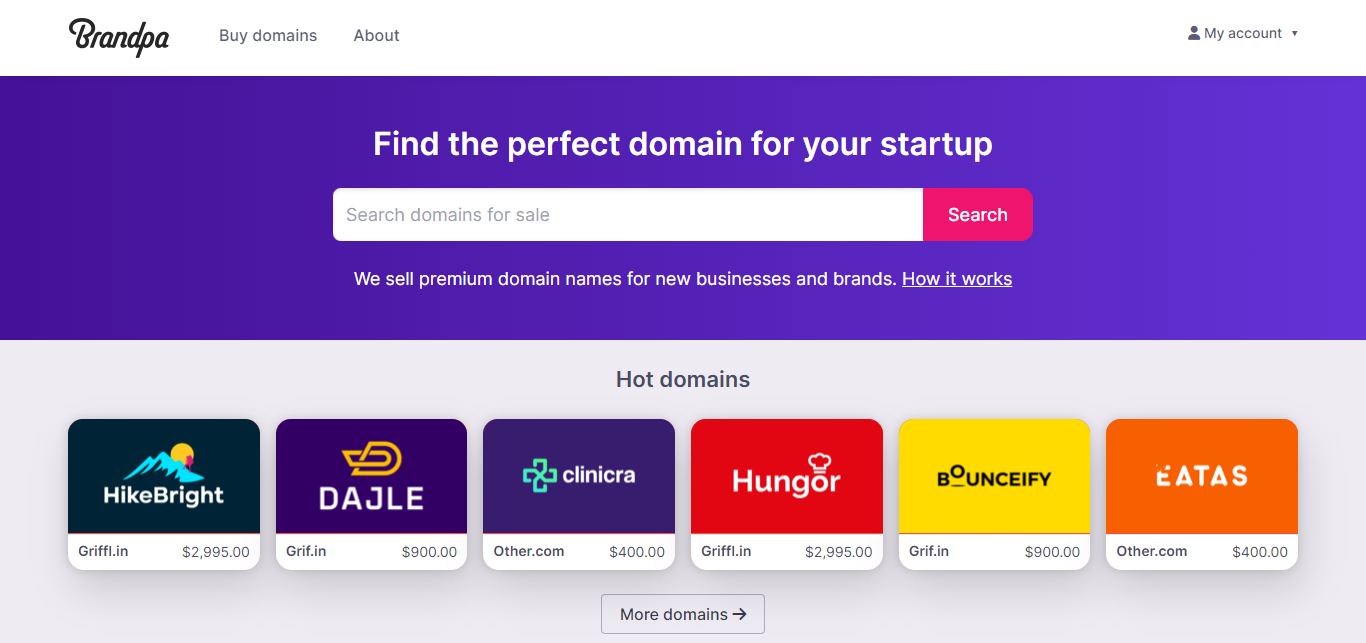The image size is (1366, 643).
Task: Click the $900.00 price under DAJLE
Action: click(429, 552)
